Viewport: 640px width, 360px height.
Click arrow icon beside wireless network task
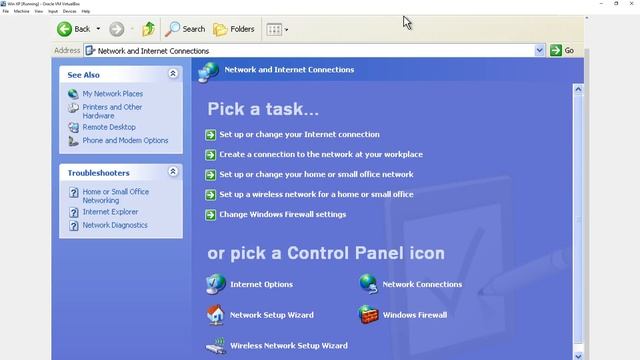pyautogui.click(x=210, y=195)
